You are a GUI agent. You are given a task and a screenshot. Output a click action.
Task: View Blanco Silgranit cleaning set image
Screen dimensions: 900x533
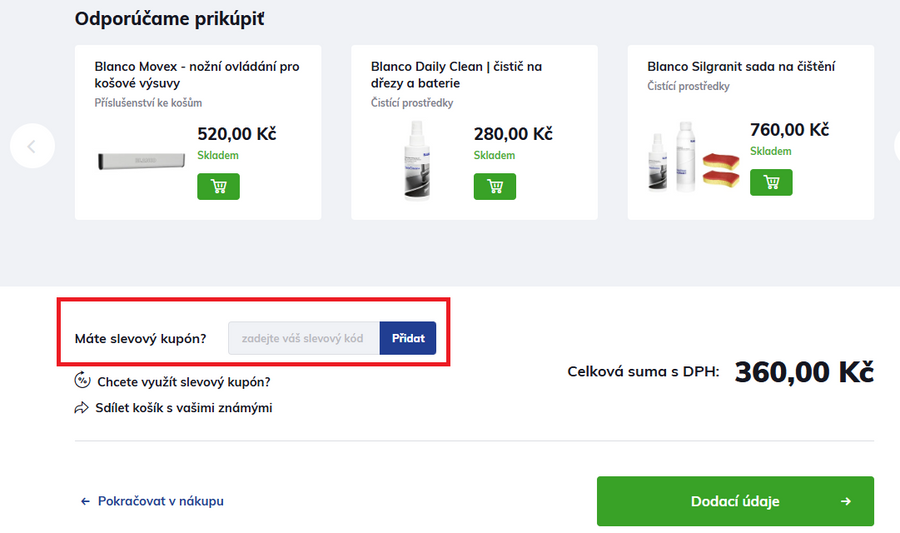(x=691, y=158)
